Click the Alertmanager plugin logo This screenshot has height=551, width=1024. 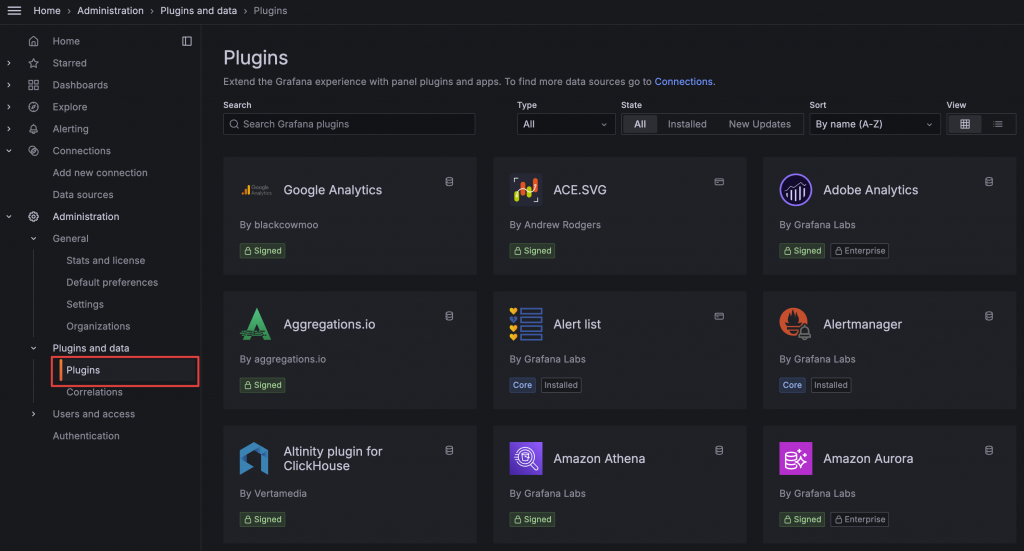(x=795, y=324)
